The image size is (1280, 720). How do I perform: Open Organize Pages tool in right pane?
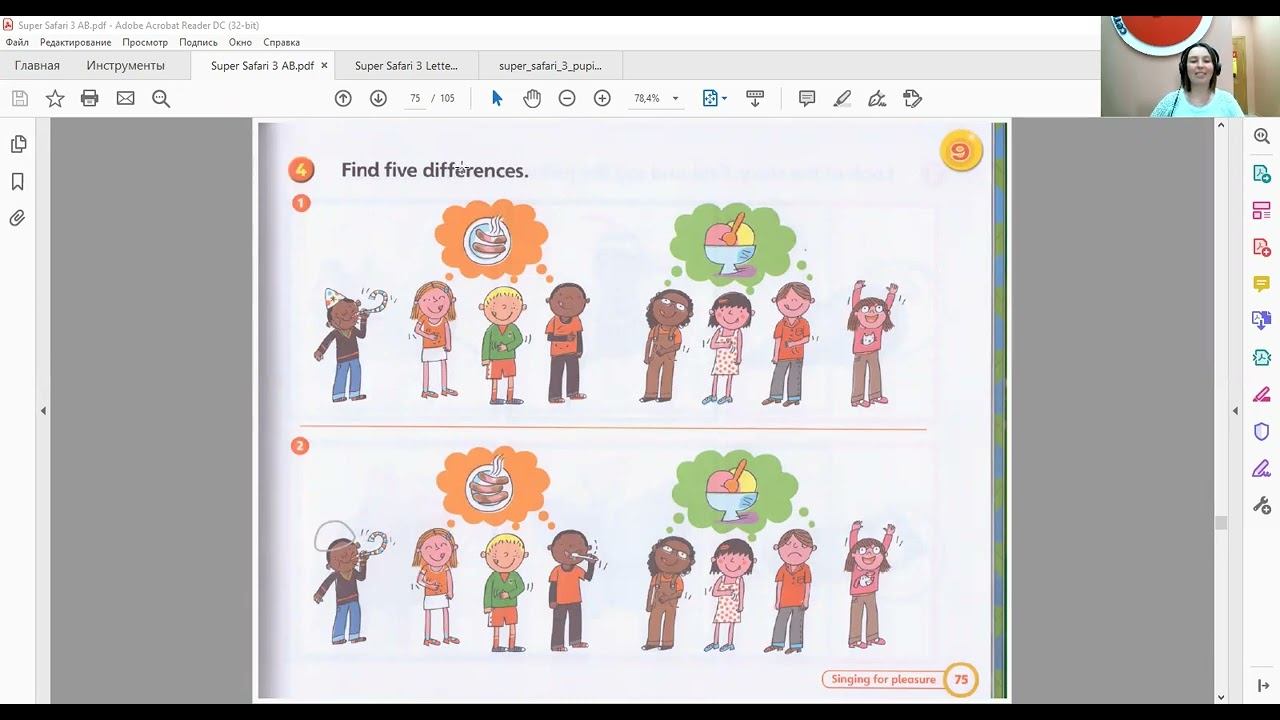1262,211
